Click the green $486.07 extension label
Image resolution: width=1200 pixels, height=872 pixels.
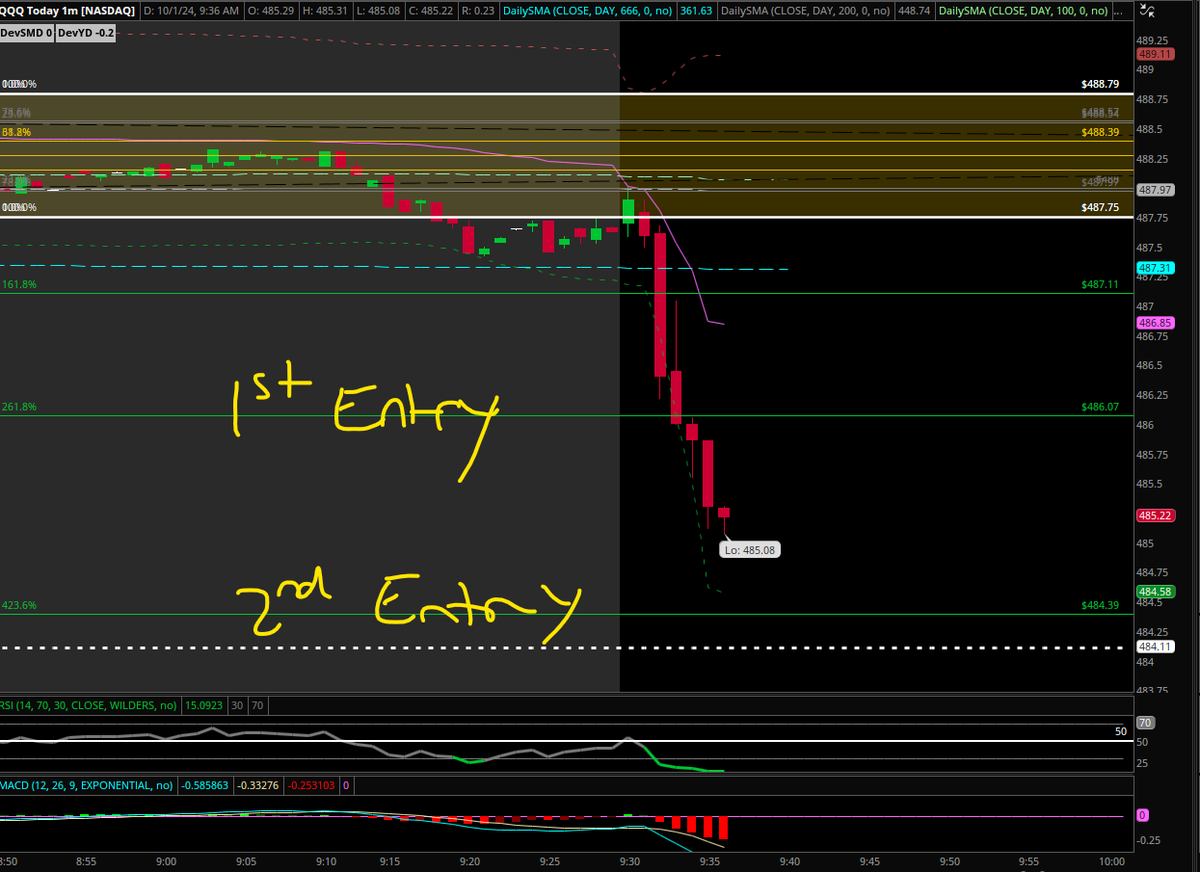pos(1099,408)
